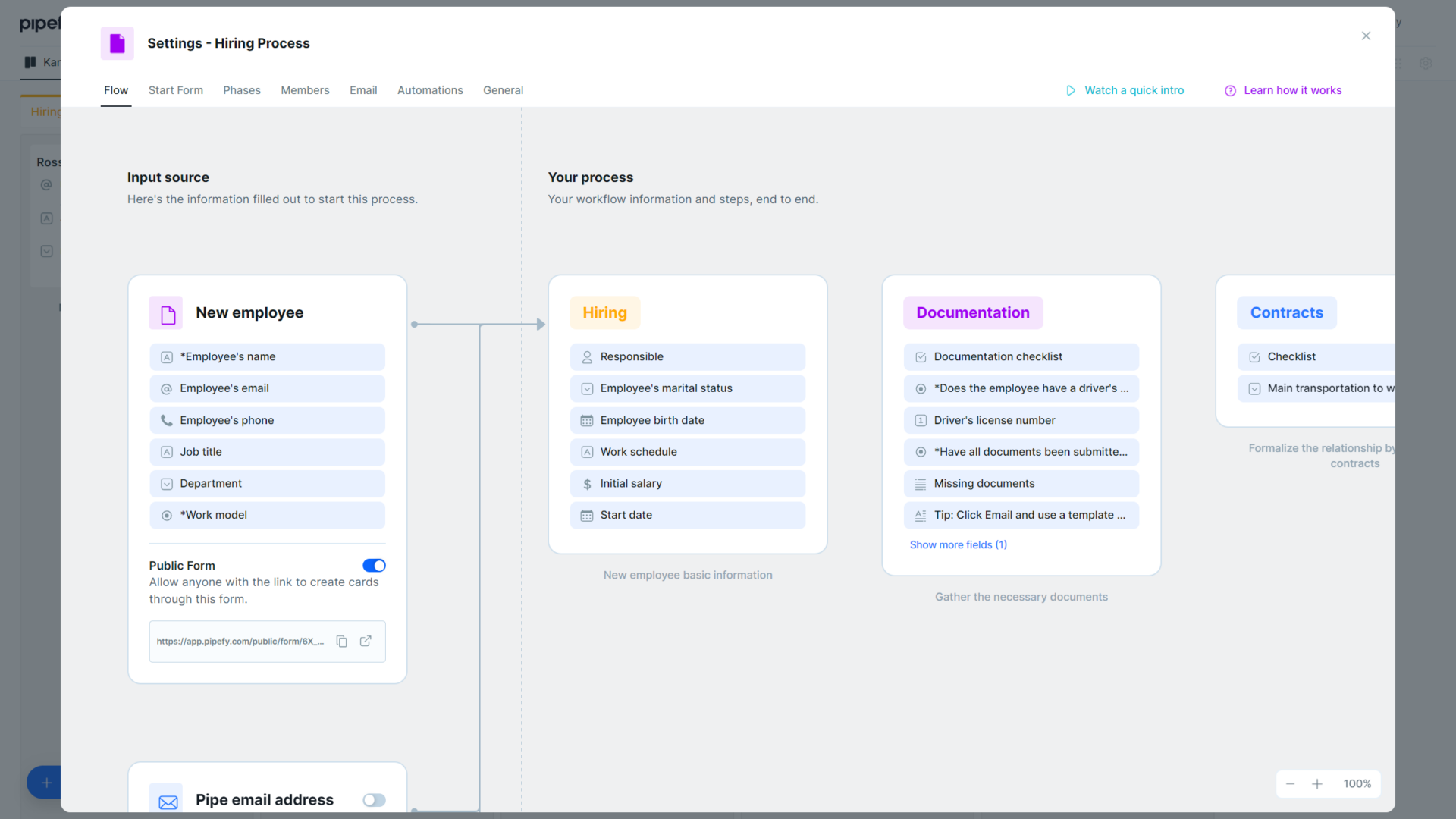Viewport: 1456px width, 819px height.
Task: Click the checklist icon on Documentation checklist
Action: pos(920,356)
